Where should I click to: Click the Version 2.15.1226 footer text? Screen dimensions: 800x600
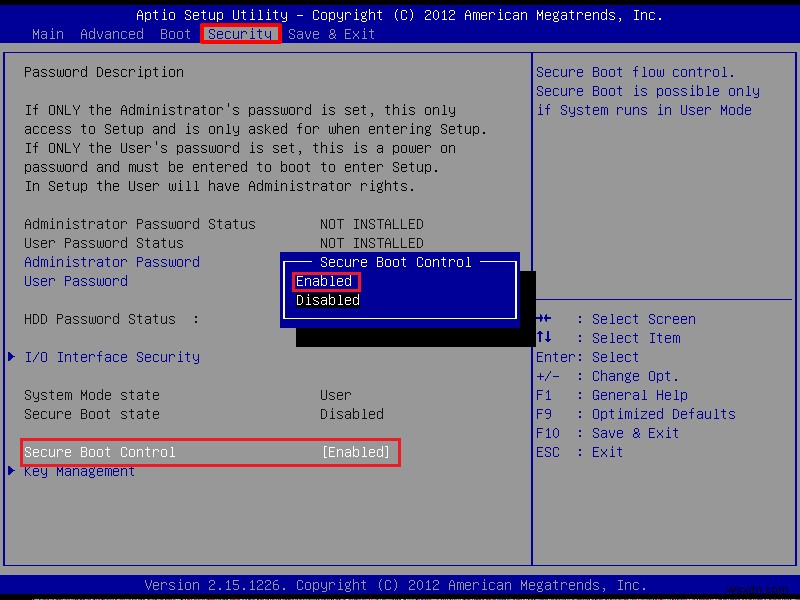coord(395,585)
